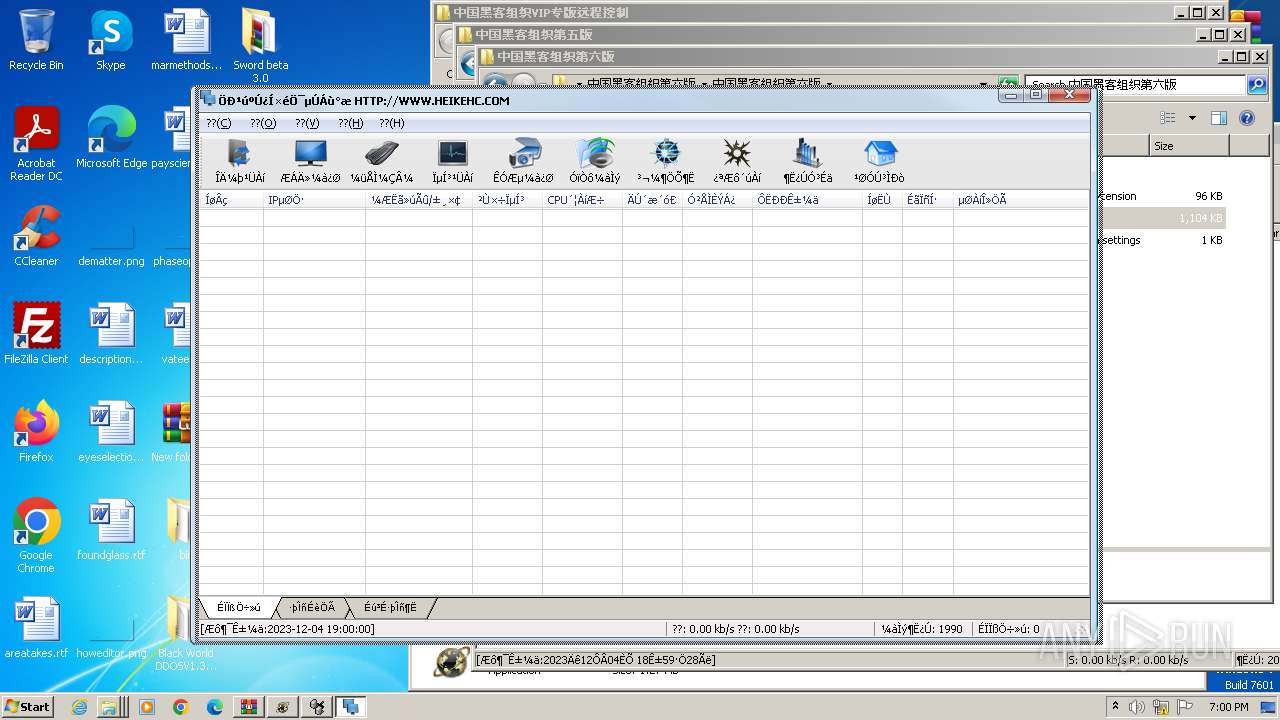Switch to the second bottom tab
The image size is (1280, 720).
312,607
